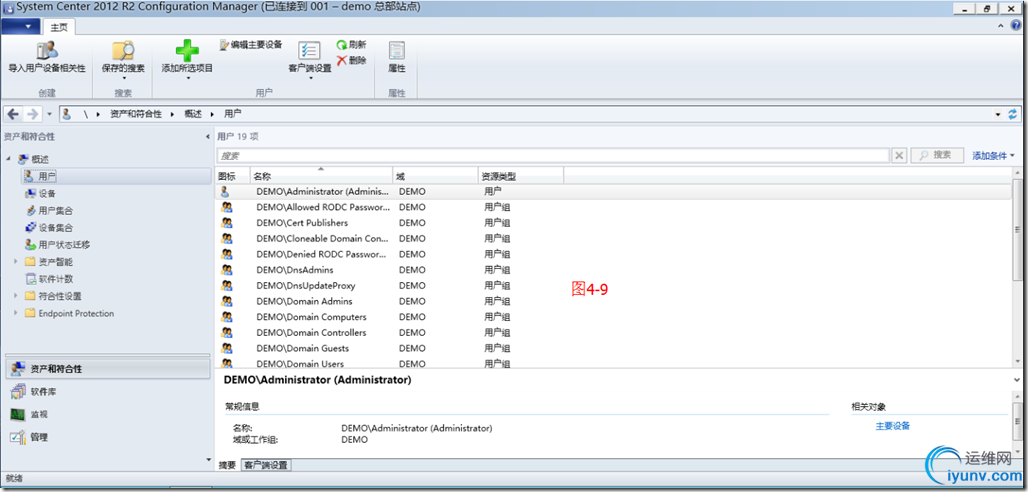Click group icon for DEMO\Cert Publishers
This screenshot has height=492, width=1028.
[x=227, y=223]
